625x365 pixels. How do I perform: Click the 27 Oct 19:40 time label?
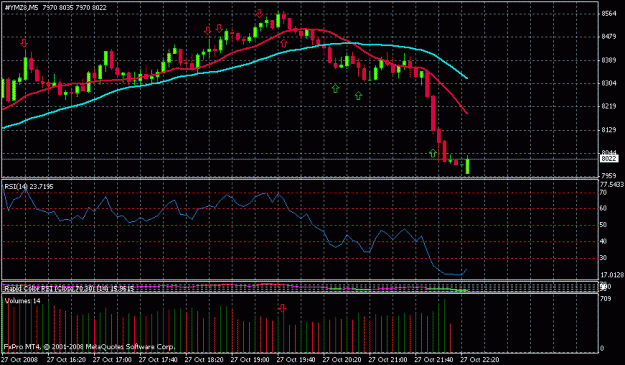[x=296, y=359]
